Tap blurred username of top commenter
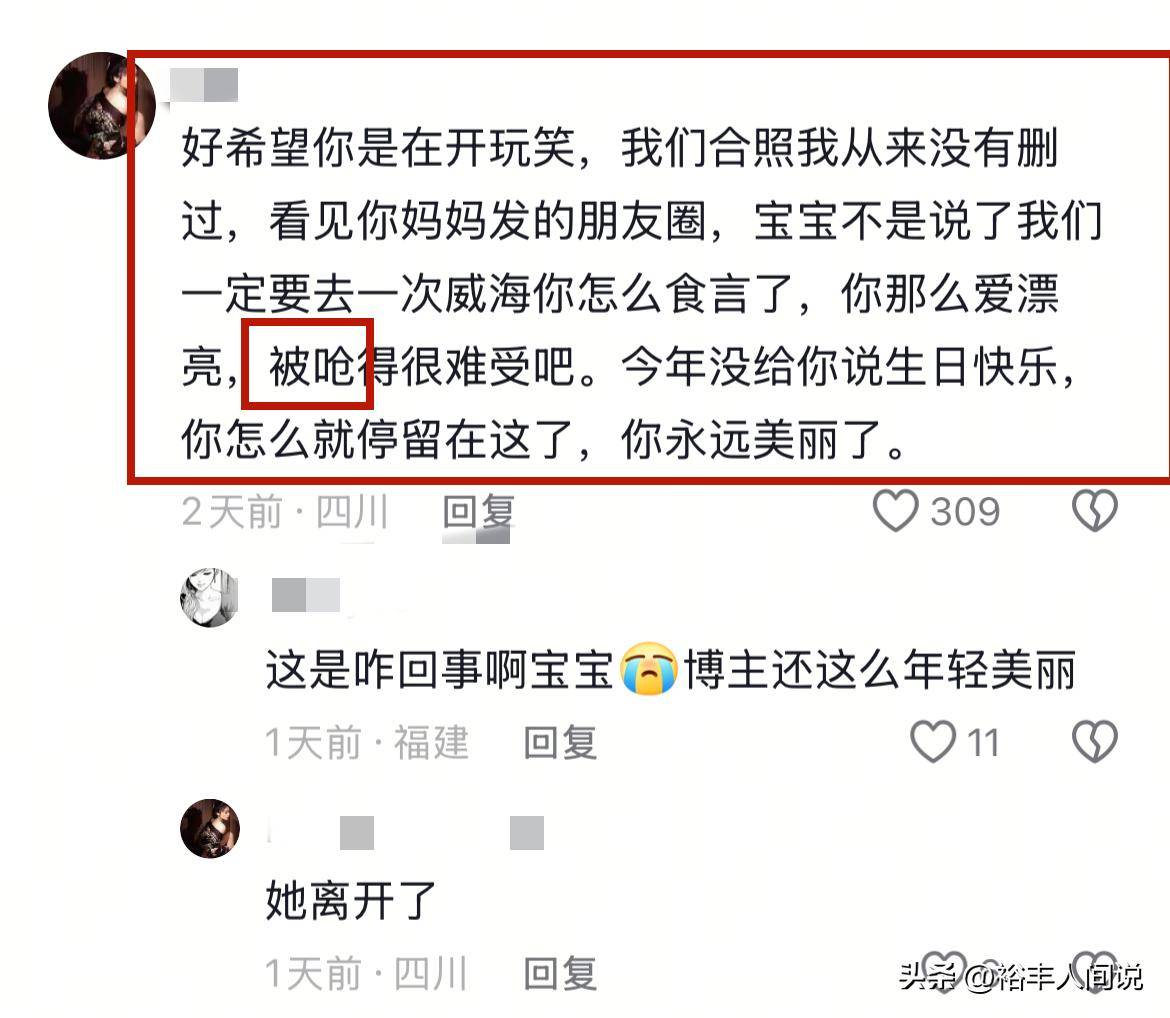Screen dimensions: 1170x1018 [204, 85]
